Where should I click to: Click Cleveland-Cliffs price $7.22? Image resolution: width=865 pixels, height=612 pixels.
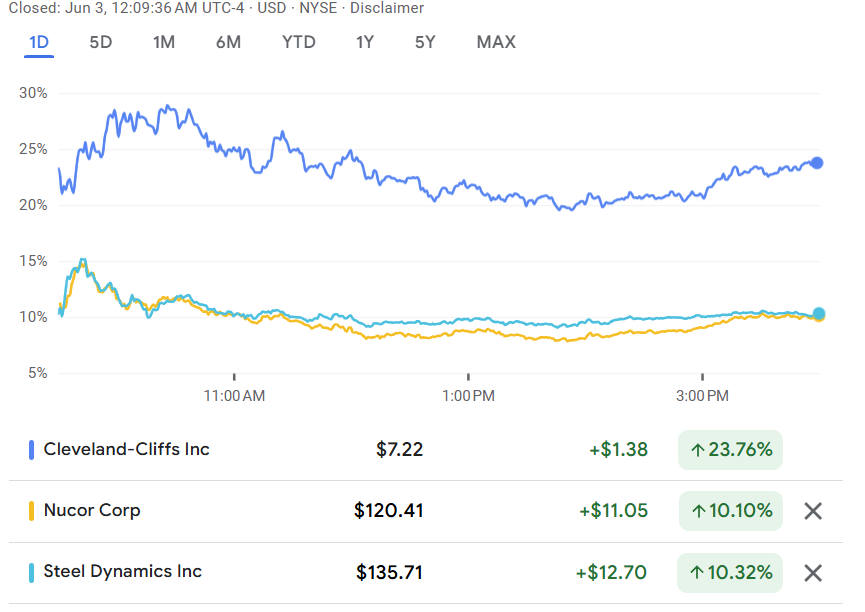399,450
